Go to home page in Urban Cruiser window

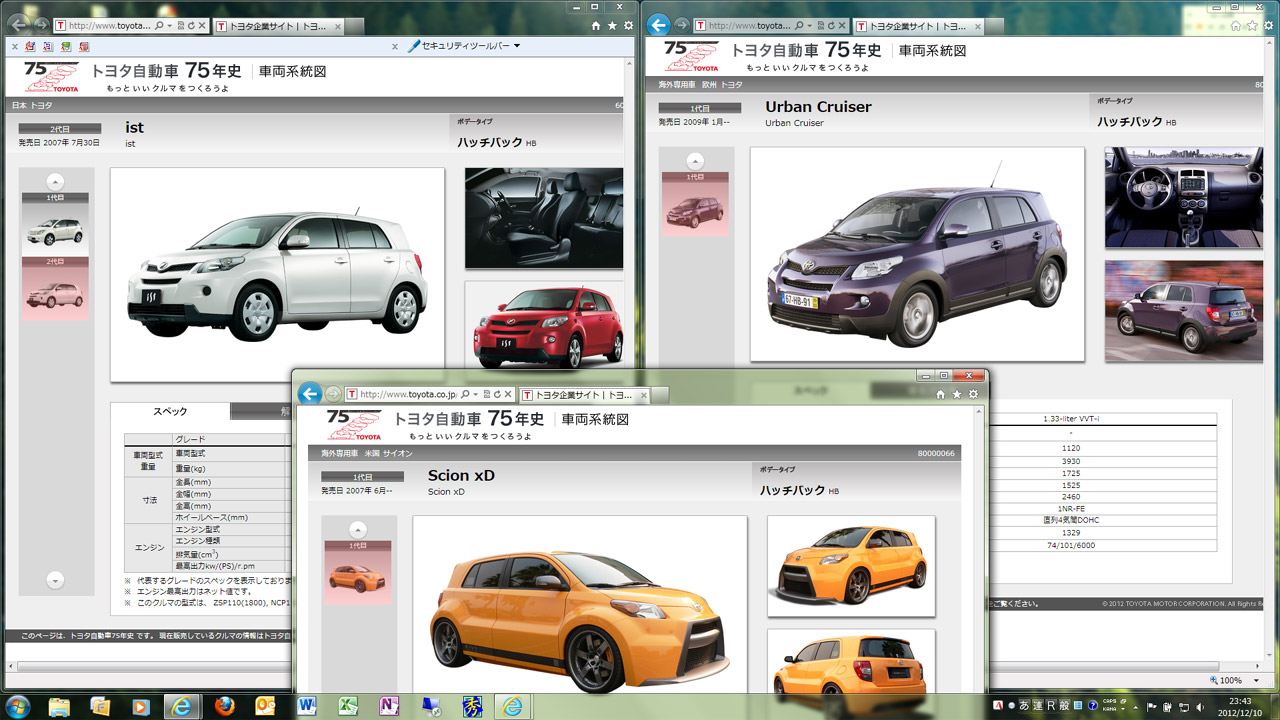click(1238, 26)
